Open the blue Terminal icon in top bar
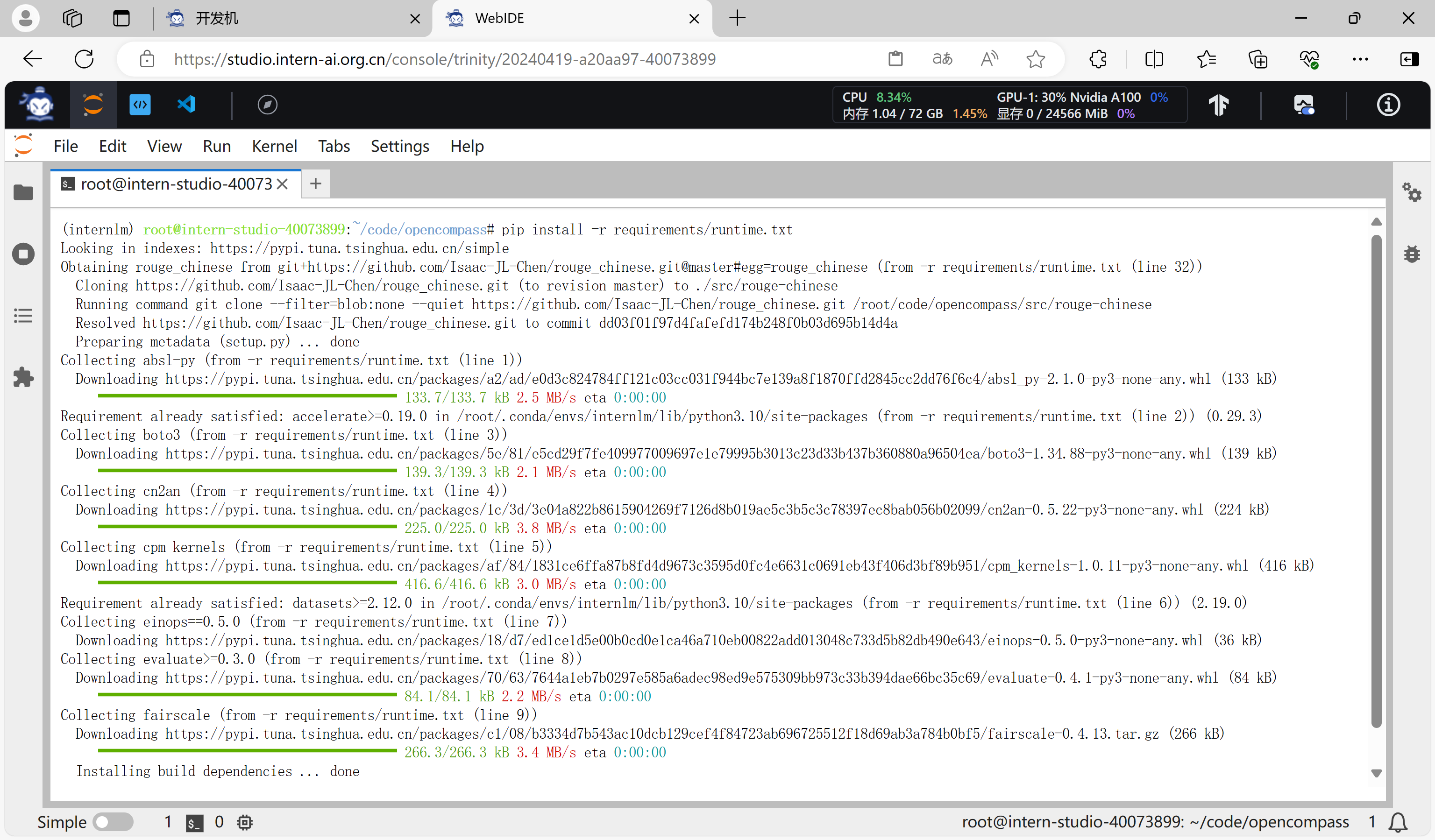The width and height of the screenshot is (1435, 840). click(140, 105)
